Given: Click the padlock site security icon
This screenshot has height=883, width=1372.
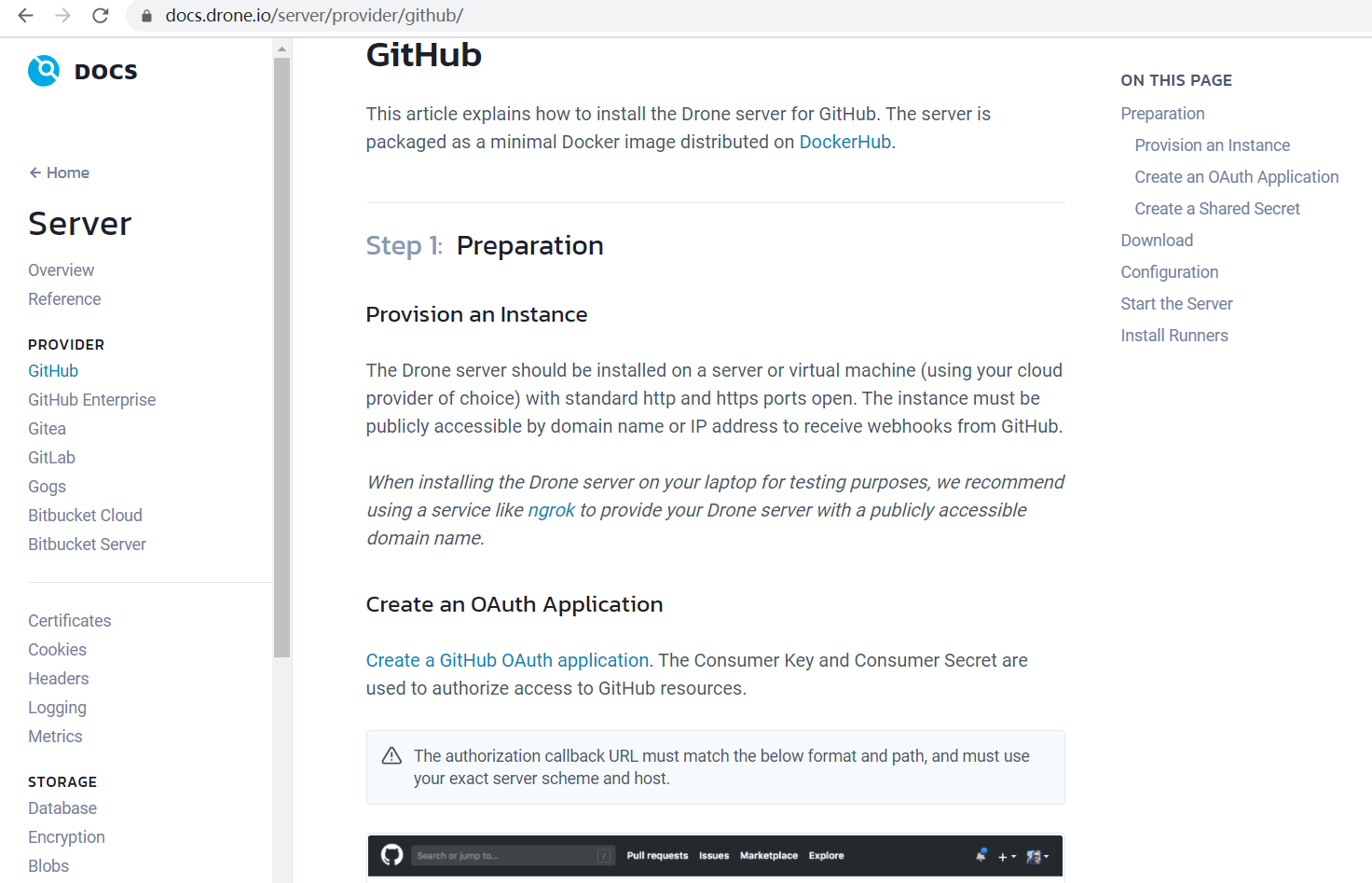Looking at the screenshot, I should pyautogui.click(x=146, y=16).
